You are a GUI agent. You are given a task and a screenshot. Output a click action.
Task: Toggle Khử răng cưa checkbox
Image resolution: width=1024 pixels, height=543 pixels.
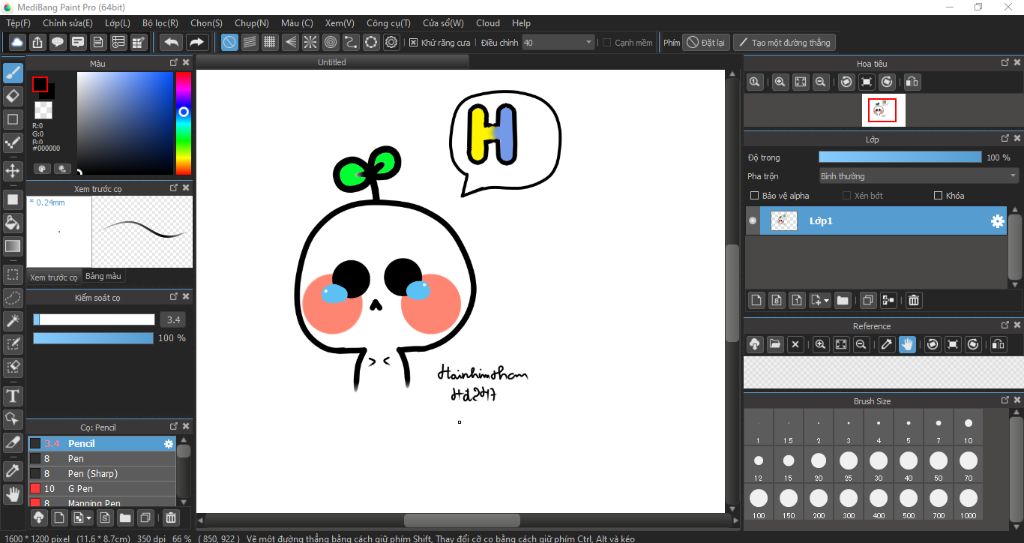(413, 42)
